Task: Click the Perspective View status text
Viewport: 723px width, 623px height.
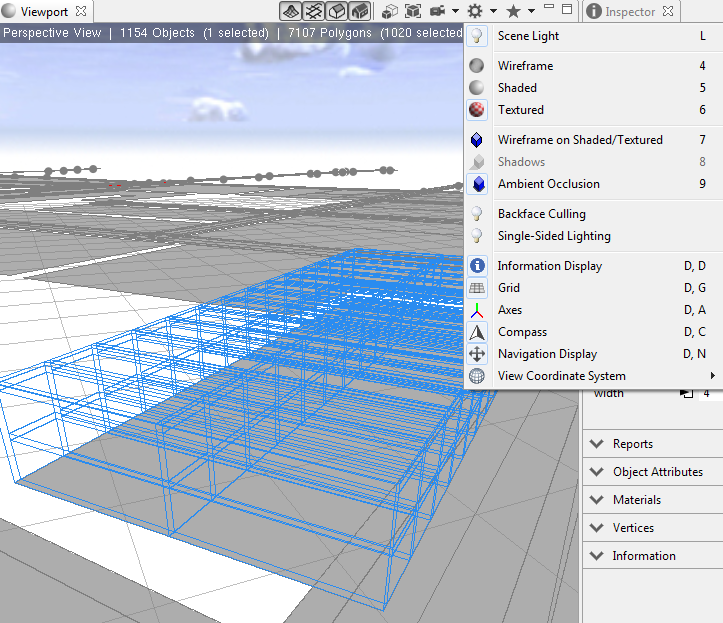Action: tap(52, 33)
